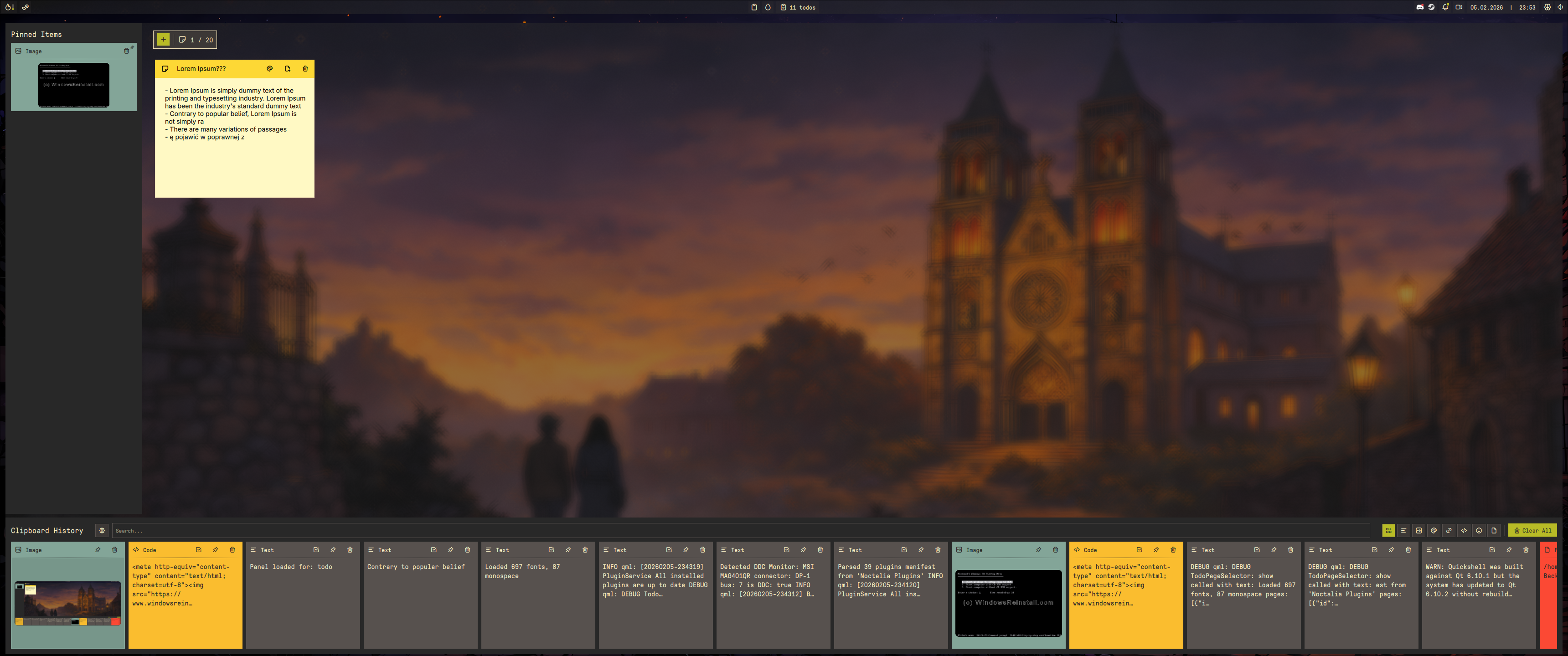Delete the Lorem Ipsum??? note
The height and width of the screenshot is (656, 1568).
tap(305, 69)
